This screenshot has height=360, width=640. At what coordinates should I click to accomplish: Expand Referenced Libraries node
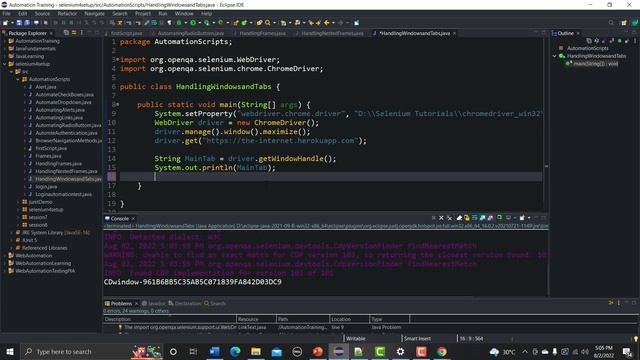tap(12, 248)
